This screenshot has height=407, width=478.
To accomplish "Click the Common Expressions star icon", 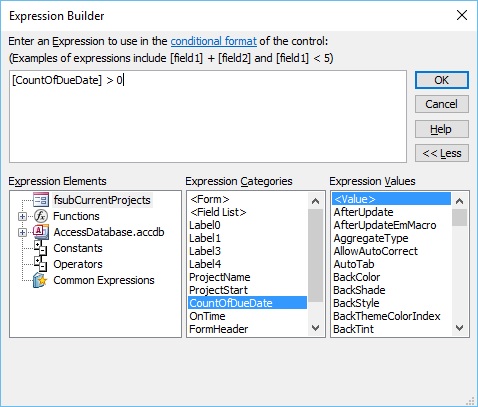I will pos(41,280).
